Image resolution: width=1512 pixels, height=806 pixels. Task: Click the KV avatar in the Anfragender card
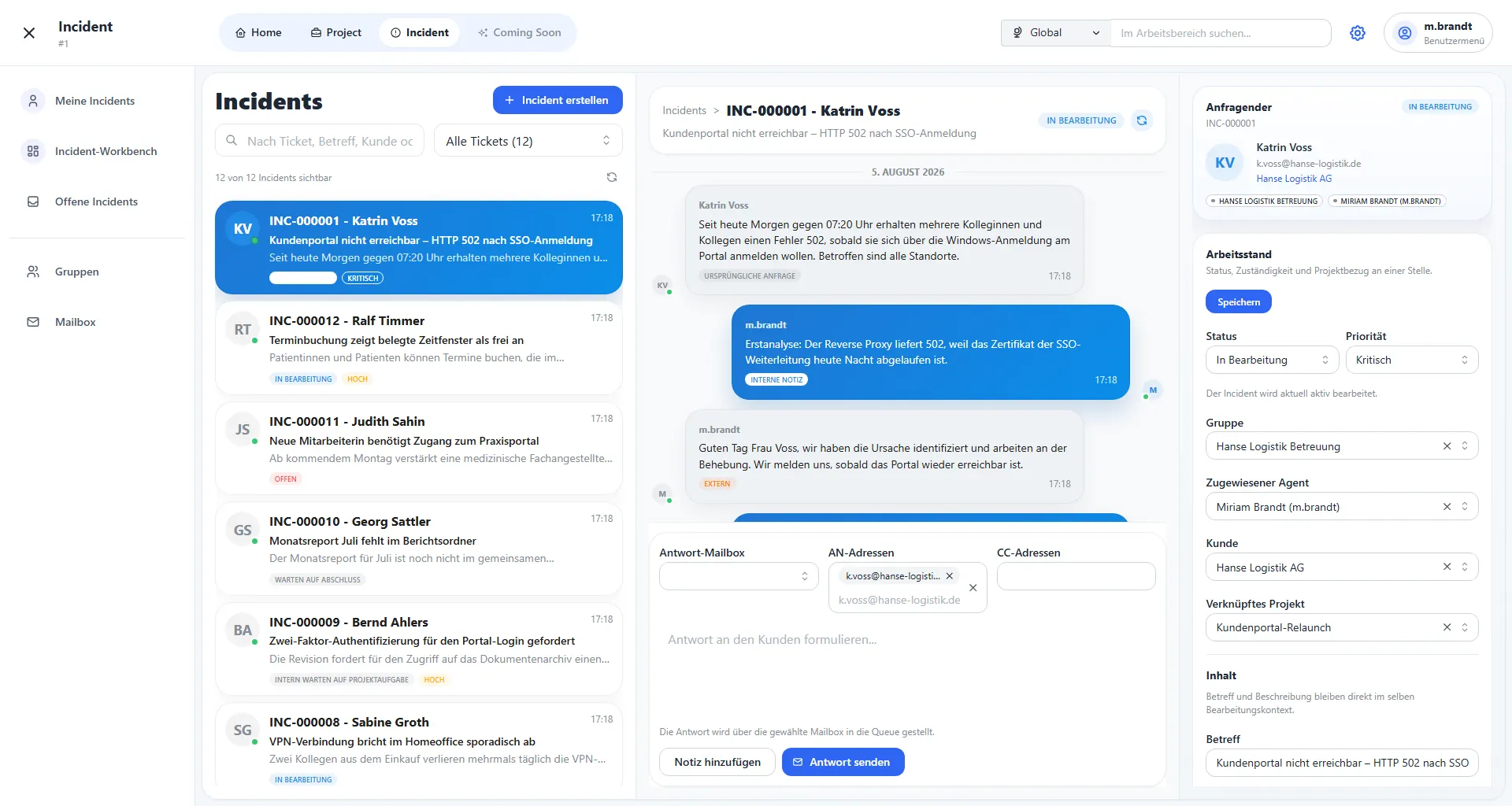[x=1225, y=163]
